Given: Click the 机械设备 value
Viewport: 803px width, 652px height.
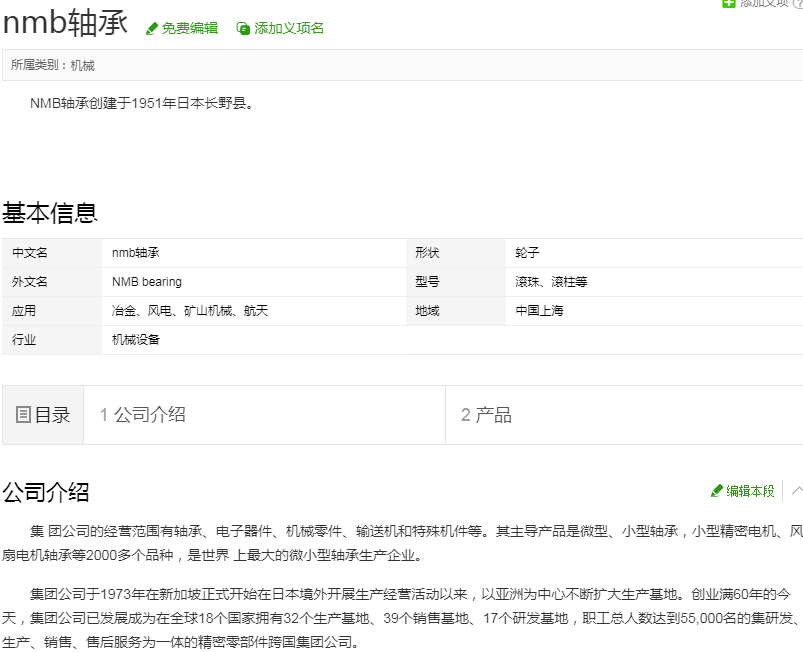Looking at the screenshot, I should tap(136, 340).
